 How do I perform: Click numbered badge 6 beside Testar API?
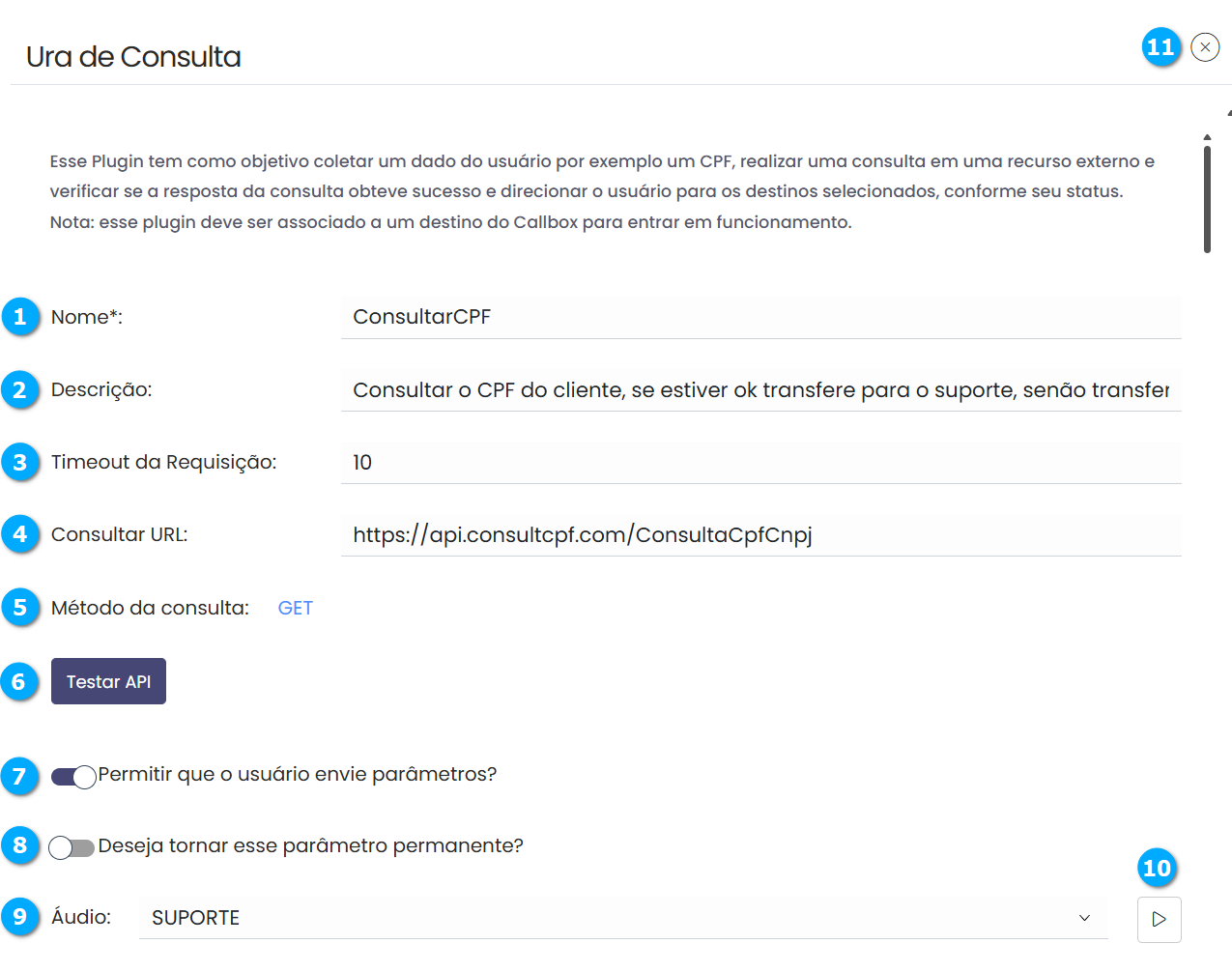(x=19, y=682)
